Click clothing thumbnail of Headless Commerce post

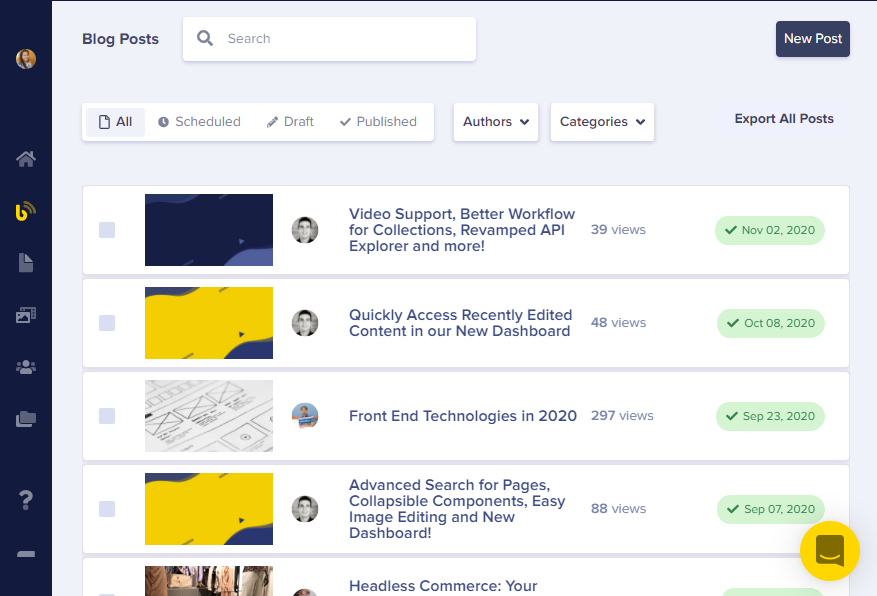pyautogui.click(x=209, y=581)
